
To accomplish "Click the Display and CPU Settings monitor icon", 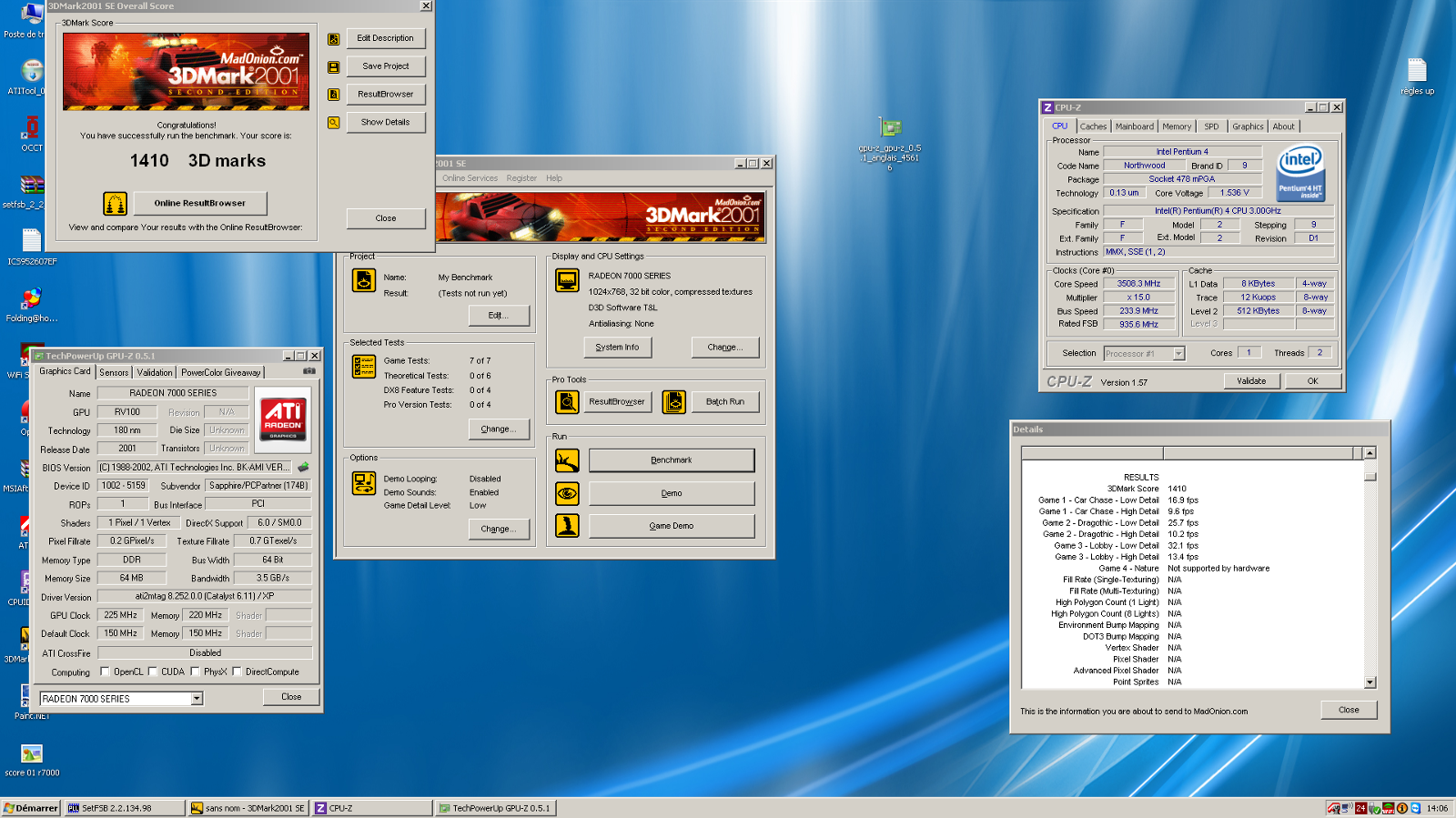I will coord(567,280).
